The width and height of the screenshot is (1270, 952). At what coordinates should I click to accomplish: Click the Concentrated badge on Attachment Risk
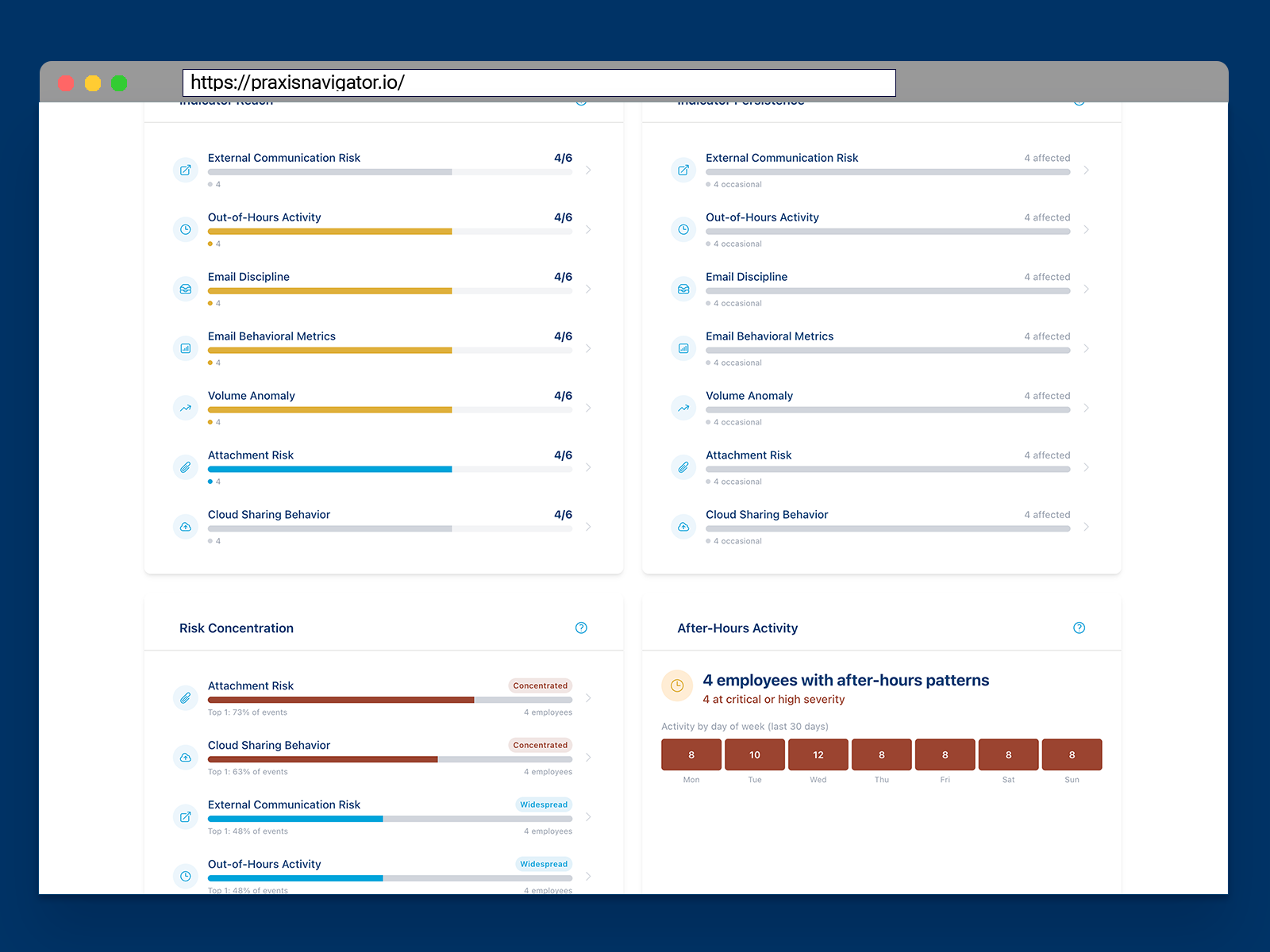[x=540, y=685]
